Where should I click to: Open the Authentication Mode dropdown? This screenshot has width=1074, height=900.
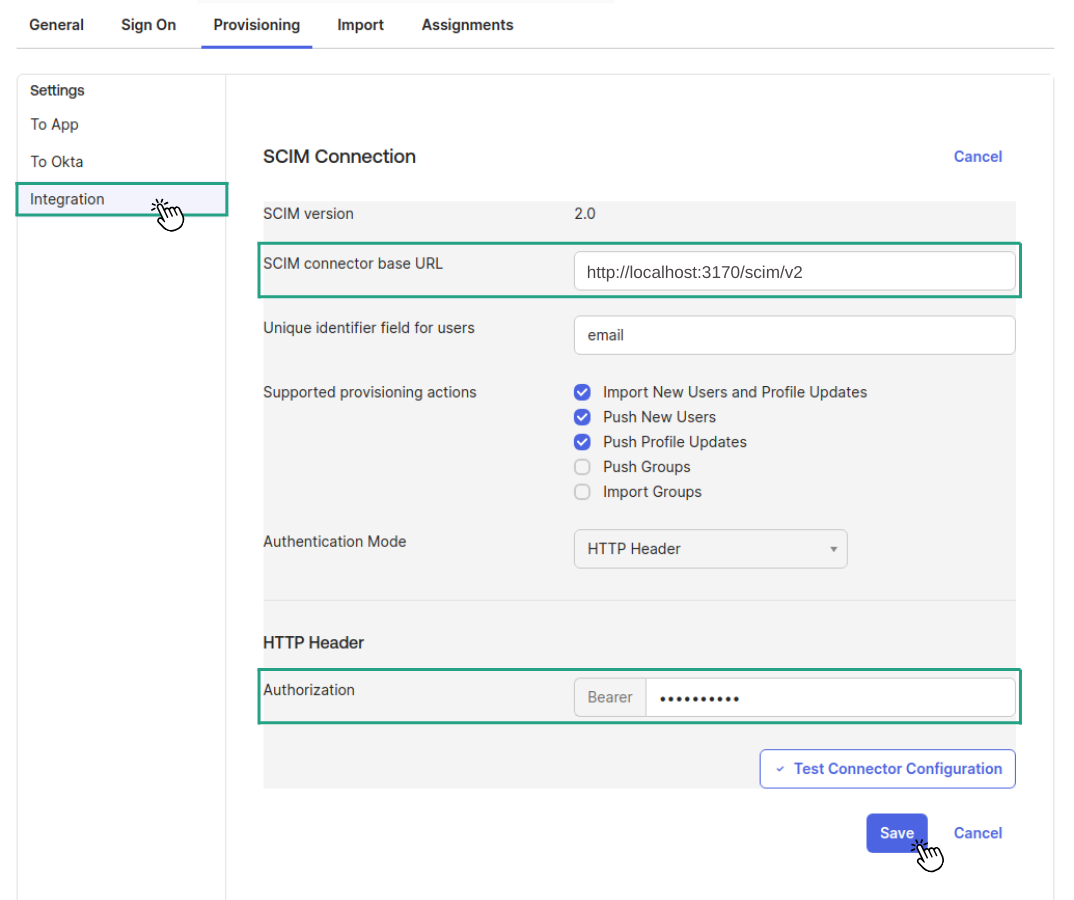(x=710, y=549)
